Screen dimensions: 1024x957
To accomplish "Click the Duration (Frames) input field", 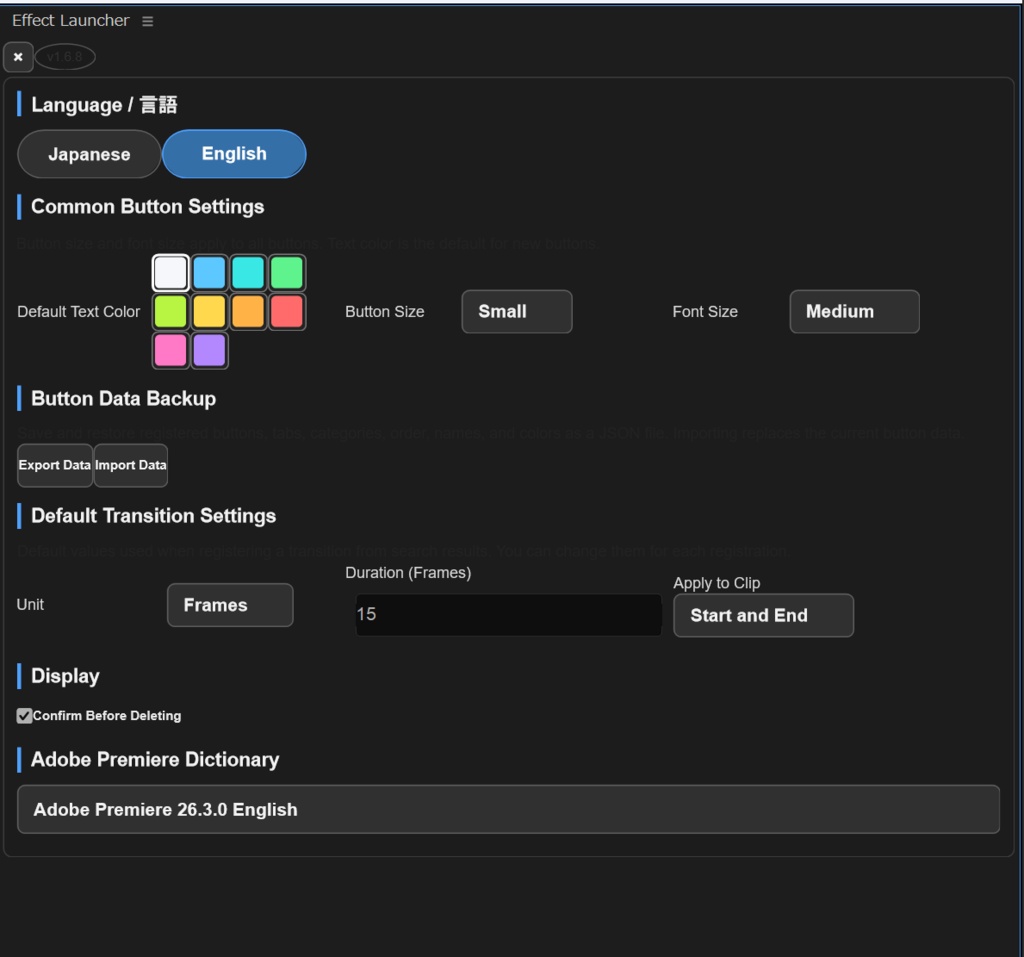I will [508, 615].
